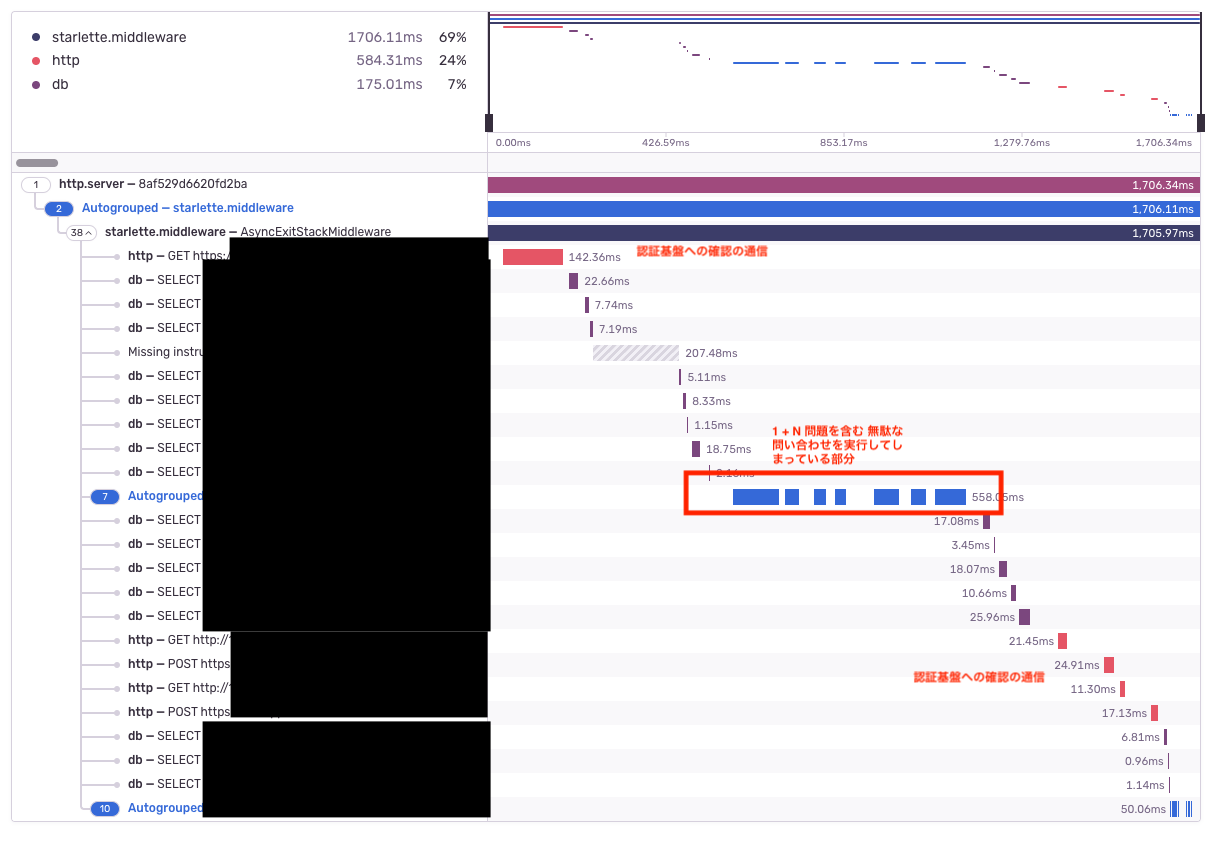Click the 1,706.34ms time axis label

click(x=1165, y=143)
